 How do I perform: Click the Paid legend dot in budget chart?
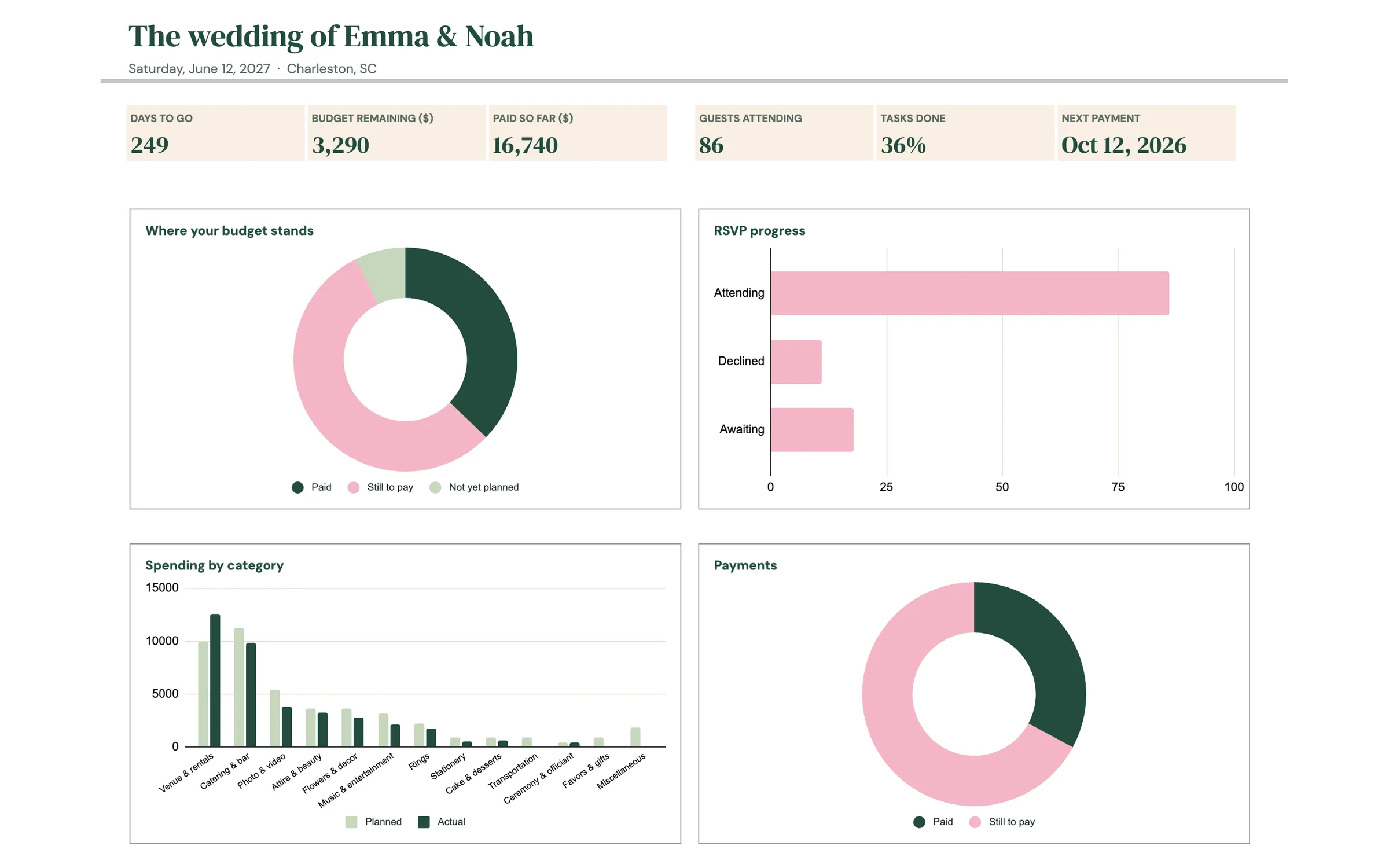297,487
